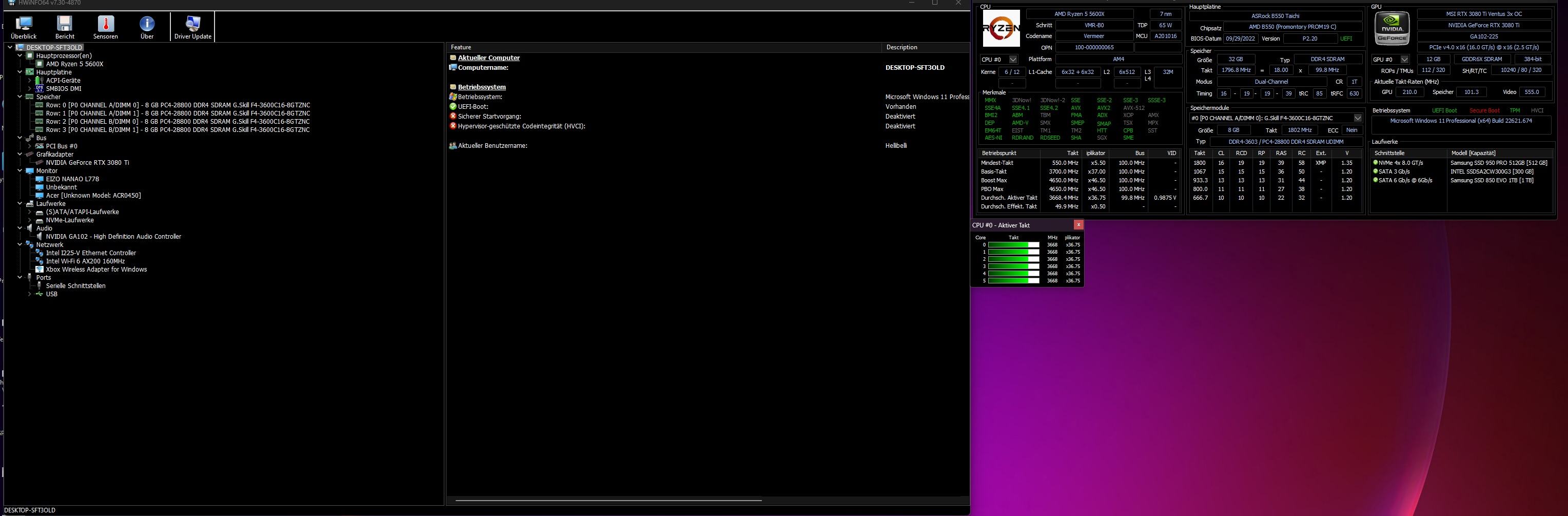Select Xbox Wireless Adapter for Windows
Image resolution: width=1568 pixels, height=516 pixels.
tap(96, 269)
